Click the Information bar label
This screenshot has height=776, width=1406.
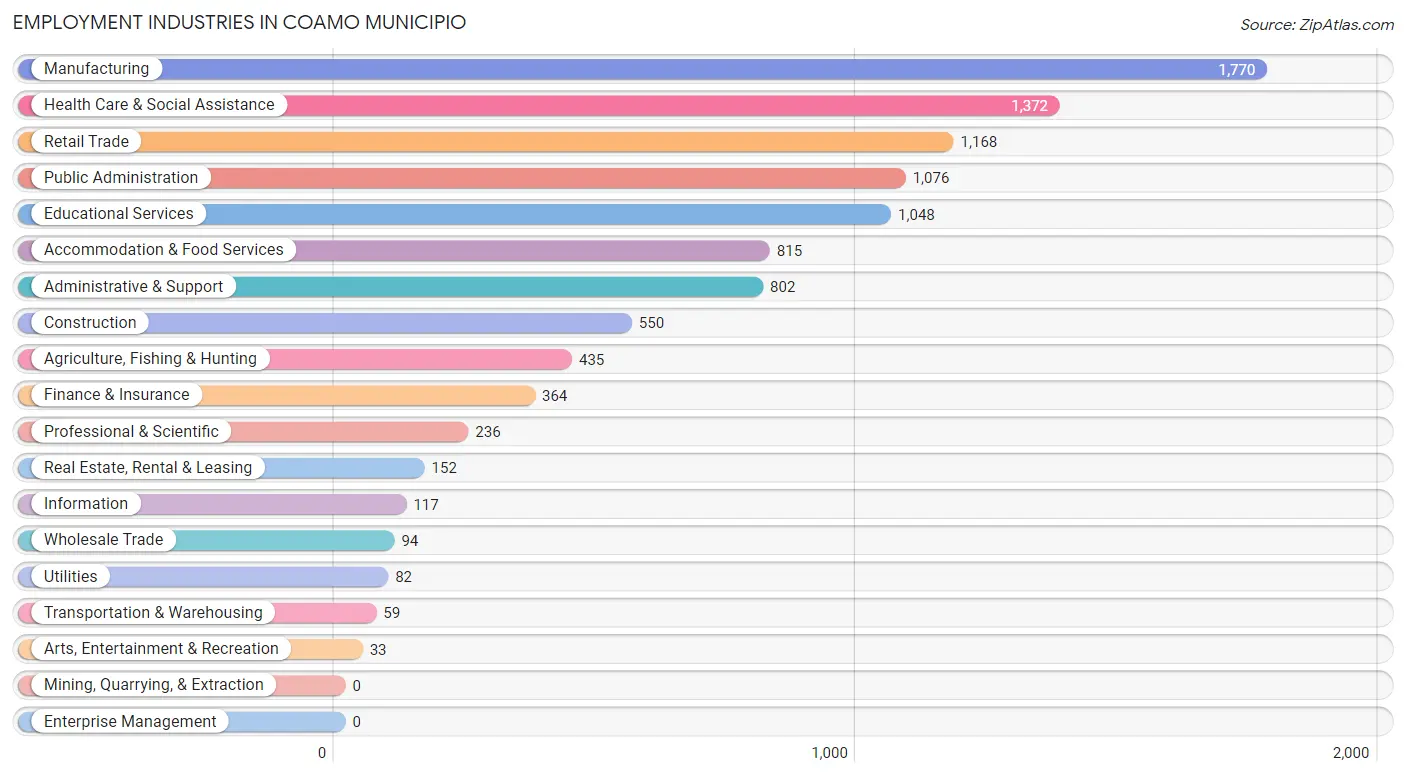coord(86,504)
